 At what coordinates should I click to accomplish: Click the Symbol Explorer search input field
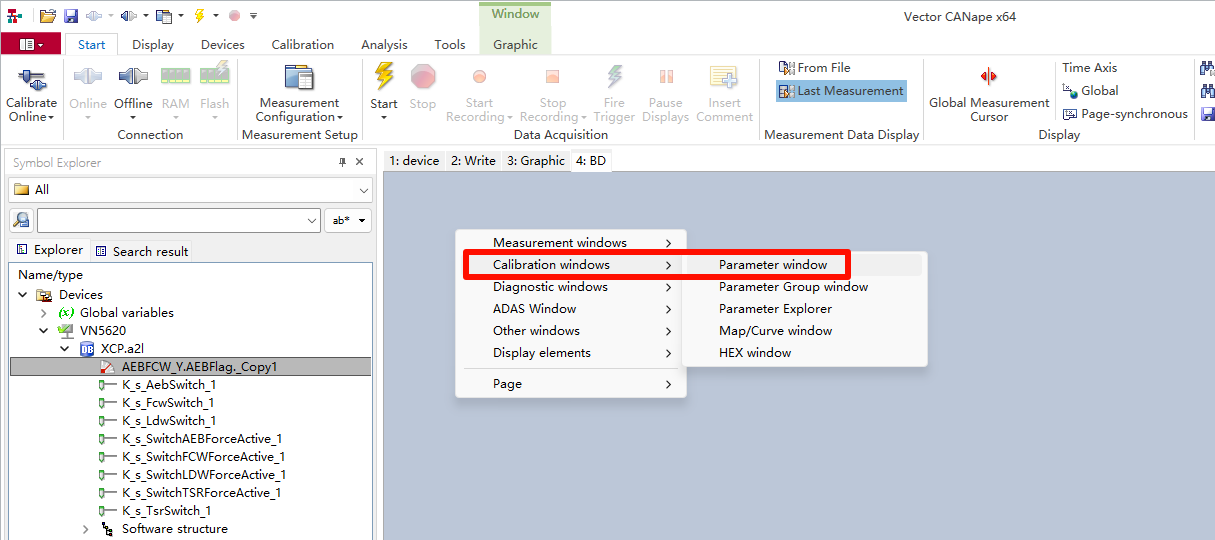click(x=170, y=221)
